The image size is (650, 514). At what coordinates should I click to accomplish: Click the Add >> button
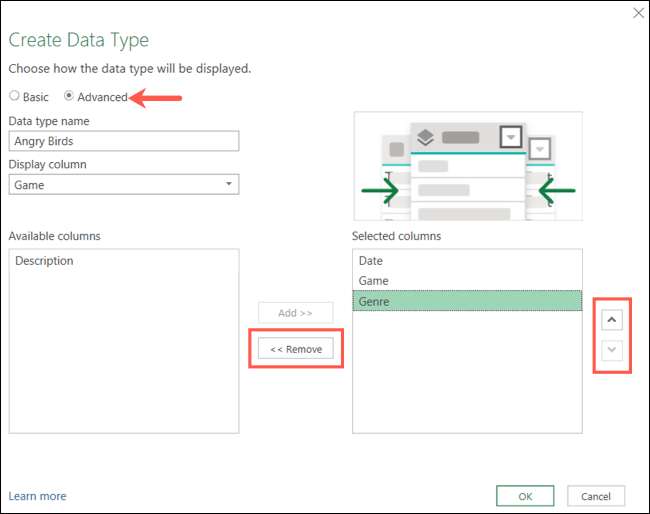[295, 313]
